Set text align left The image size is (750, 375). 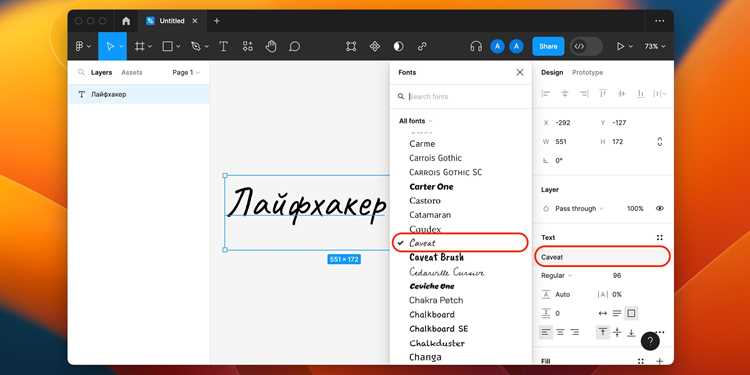pyautogui.click(x=546, y=332)
